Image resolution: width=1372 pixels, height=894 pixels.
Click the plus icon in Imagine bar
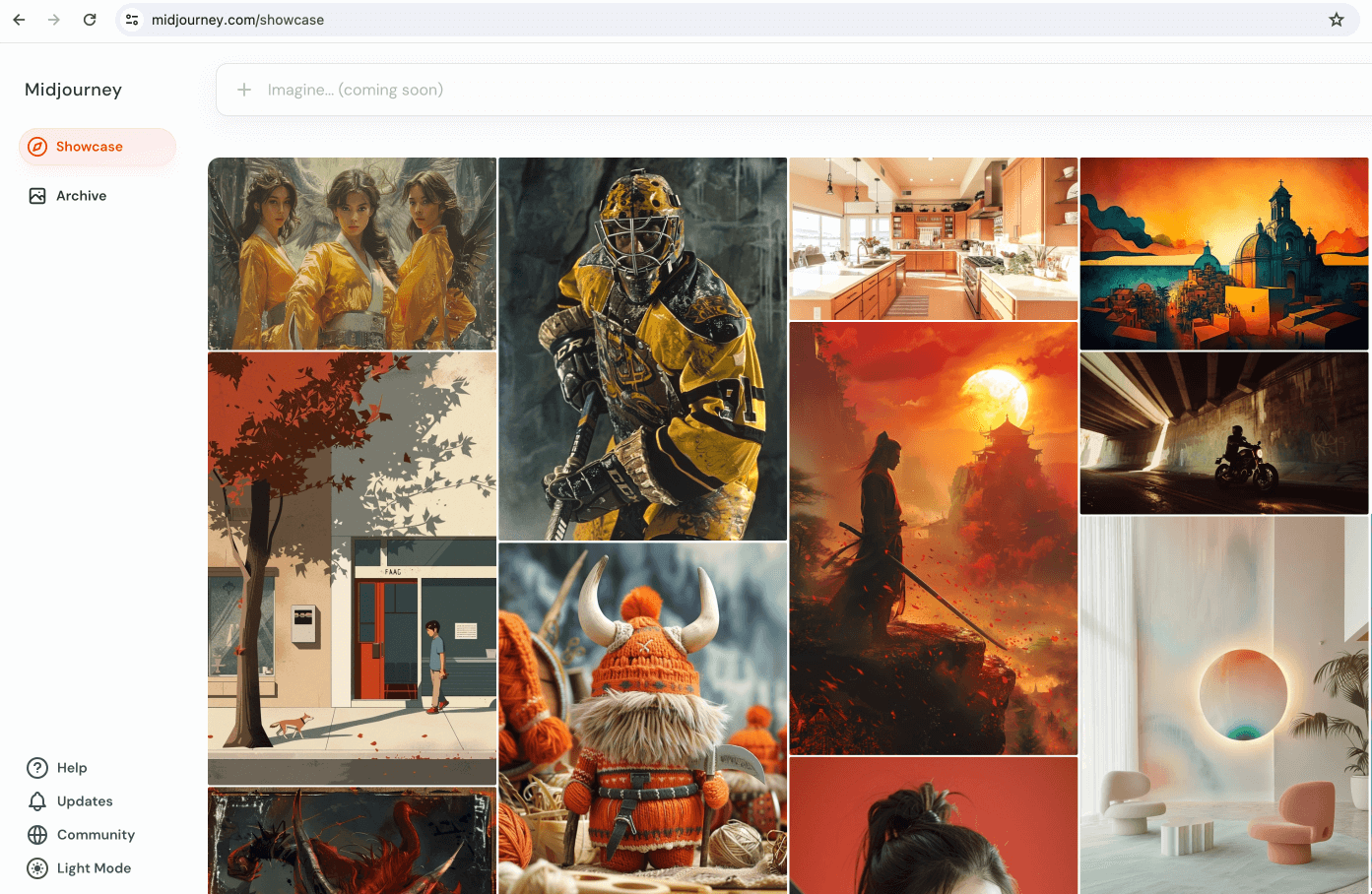pyautogui.click(x=244, y=90)
